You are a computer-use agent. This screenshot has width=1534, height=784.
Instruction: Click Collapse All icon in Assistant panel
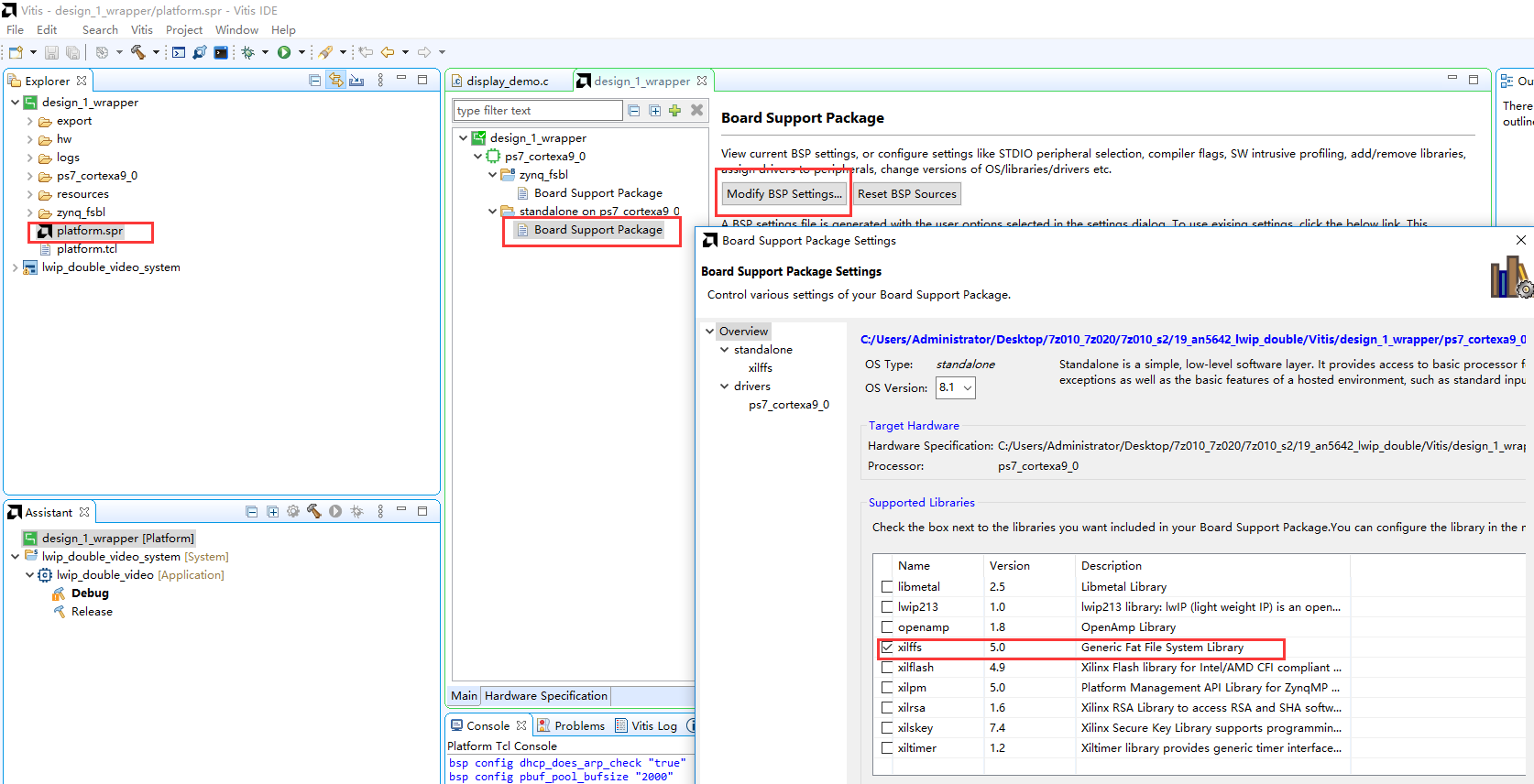pyautogui.click(x=252, y=512)
